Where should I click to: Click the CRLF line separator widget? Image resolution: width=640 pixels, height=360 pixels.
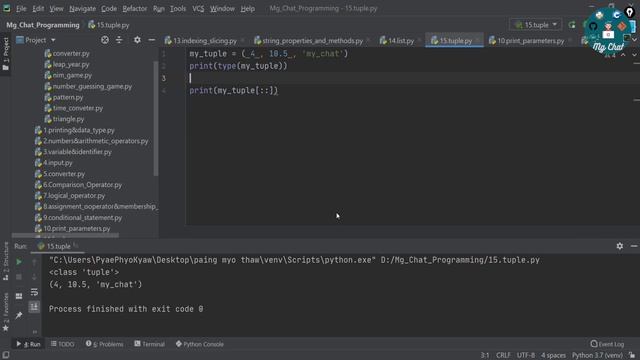coord(503,356)
